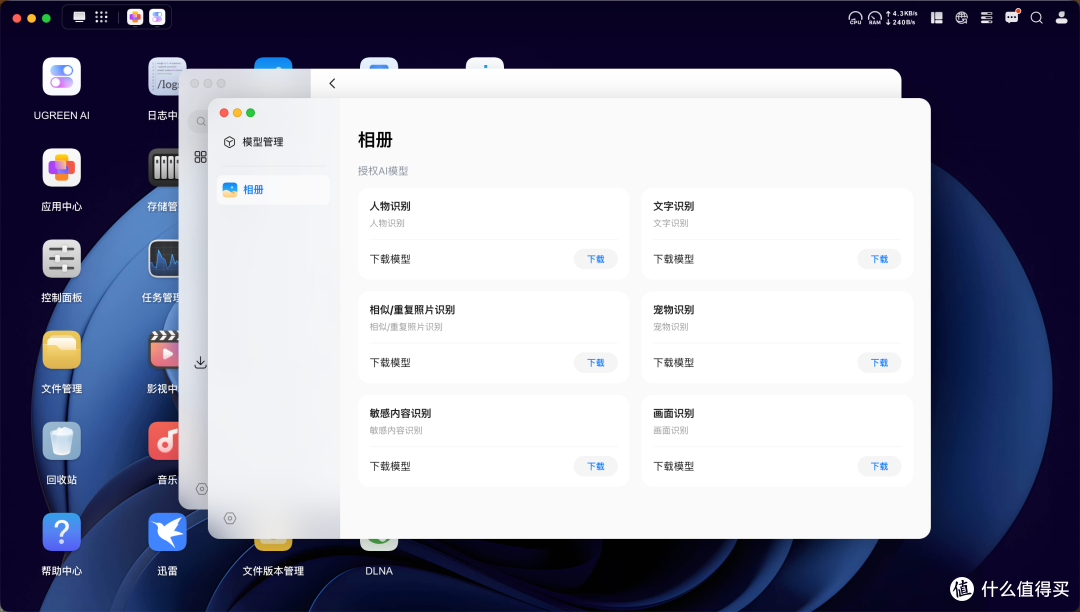
Task: Click the search icon in background window
Action: pos(200,121)
